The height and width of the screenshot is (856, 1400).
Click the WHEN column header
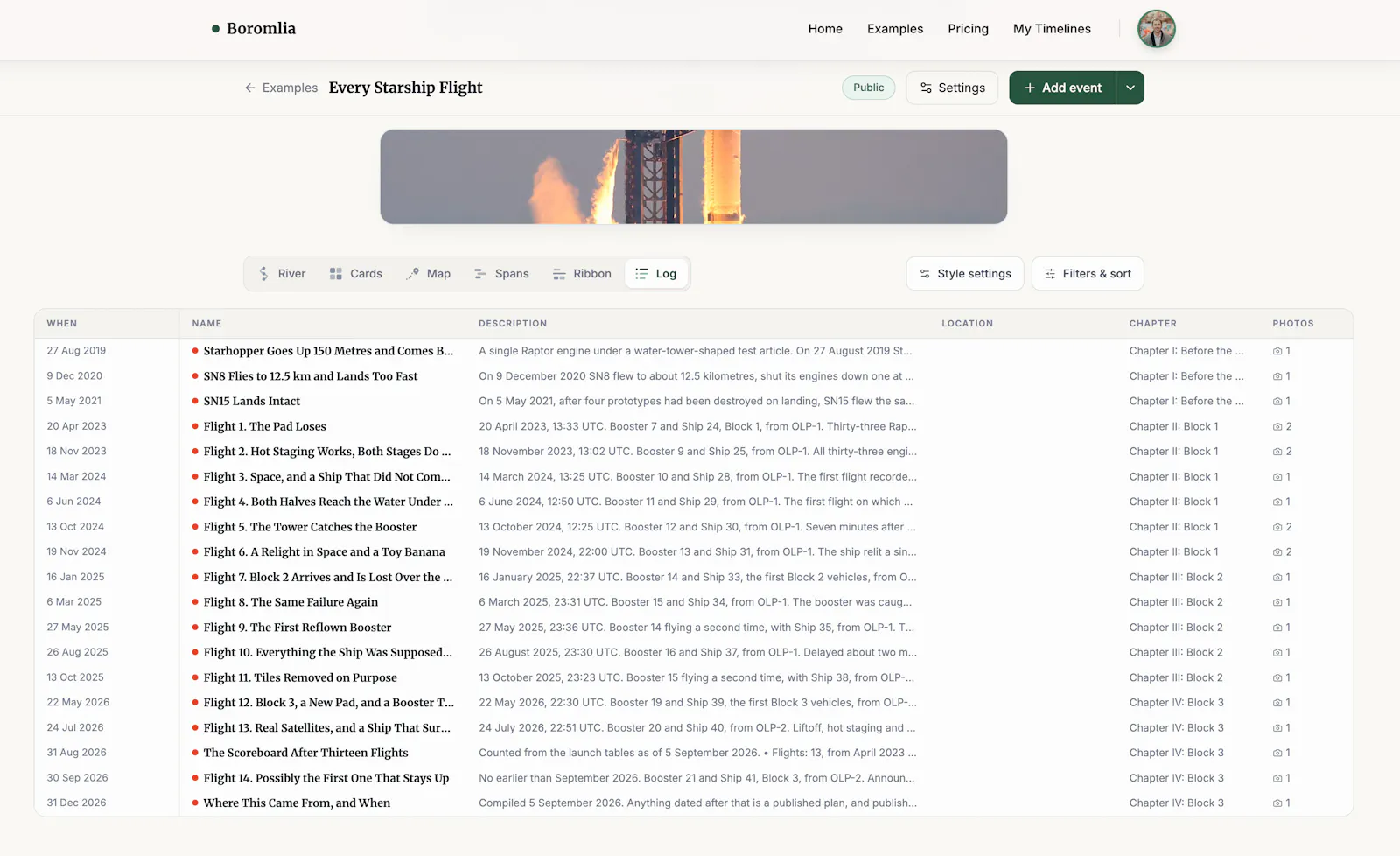click(x=62, y=324)
